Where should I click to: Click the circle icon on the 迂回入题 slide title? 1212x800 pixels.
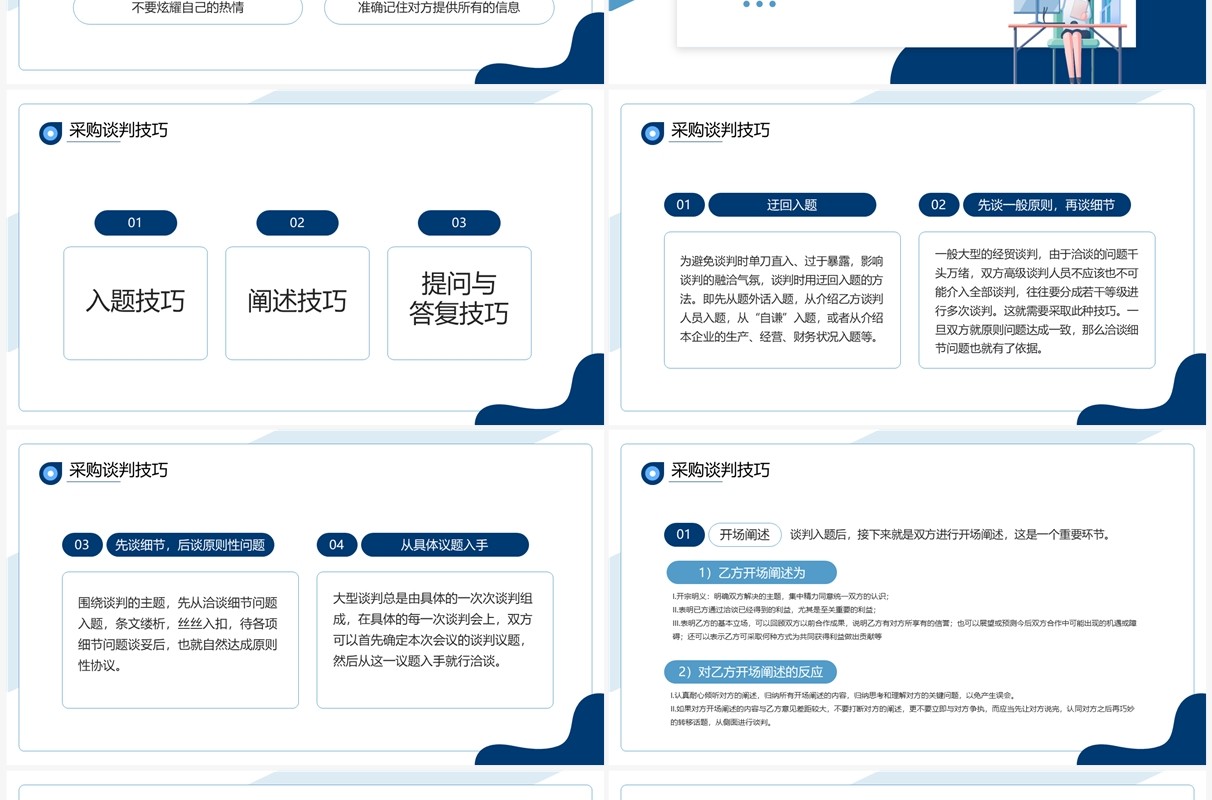pyautogui.click(x=653, y=133)
